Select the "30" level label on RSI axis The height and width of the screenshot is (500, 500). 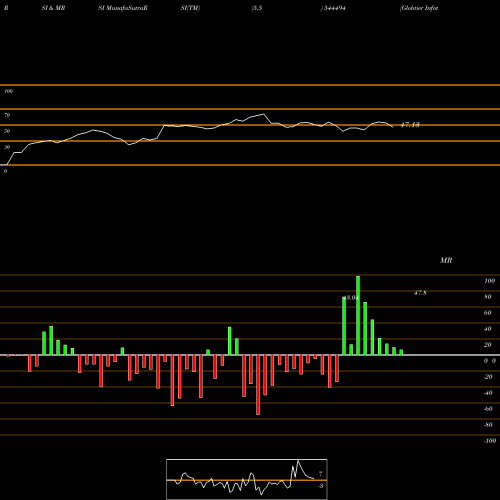pyautogui.click(x=7, y=147)
